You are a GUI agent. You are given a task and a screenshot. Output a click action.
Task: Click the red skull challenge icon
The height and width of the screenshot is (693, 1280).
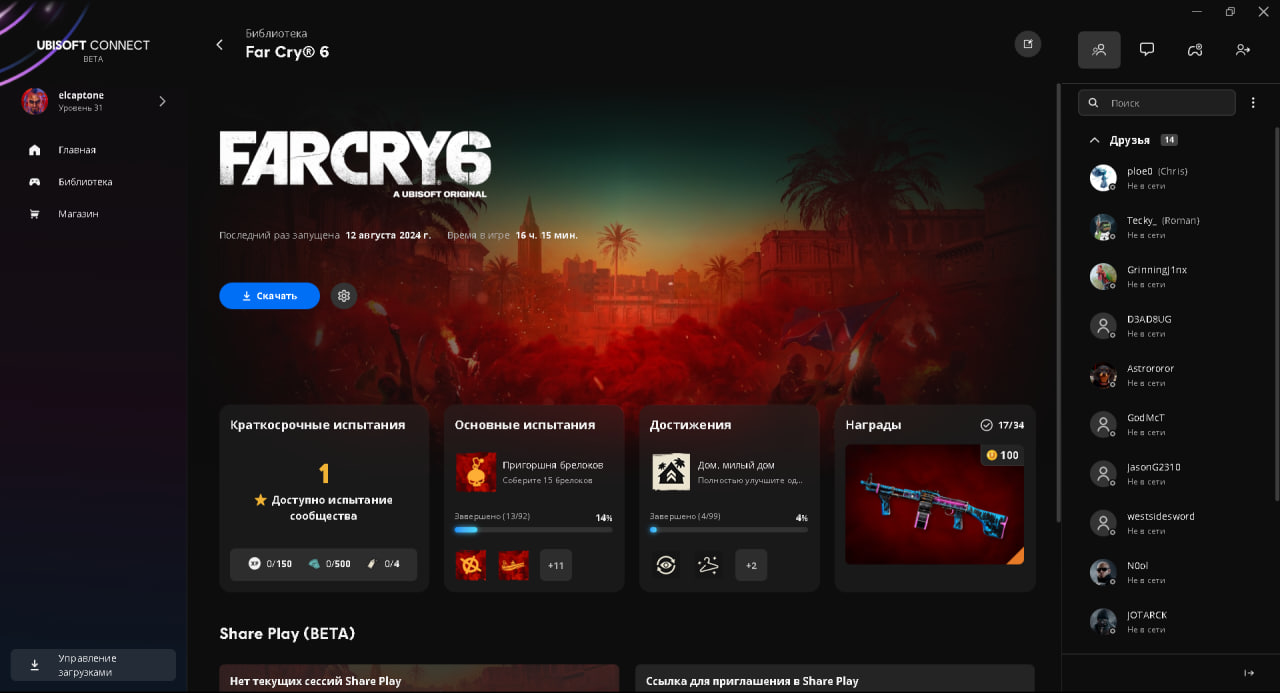(x=475, y=472)
